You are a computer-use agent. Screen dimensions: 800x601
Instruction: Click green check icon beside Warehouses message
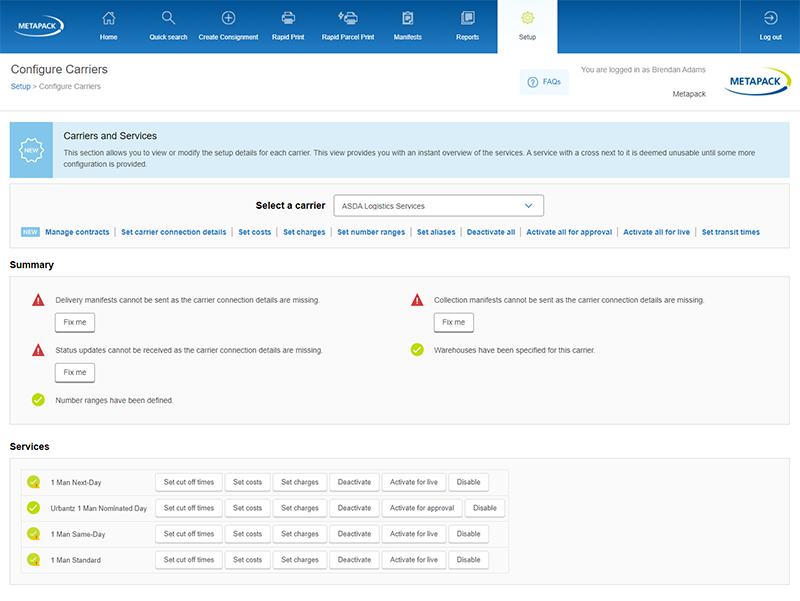417,350
